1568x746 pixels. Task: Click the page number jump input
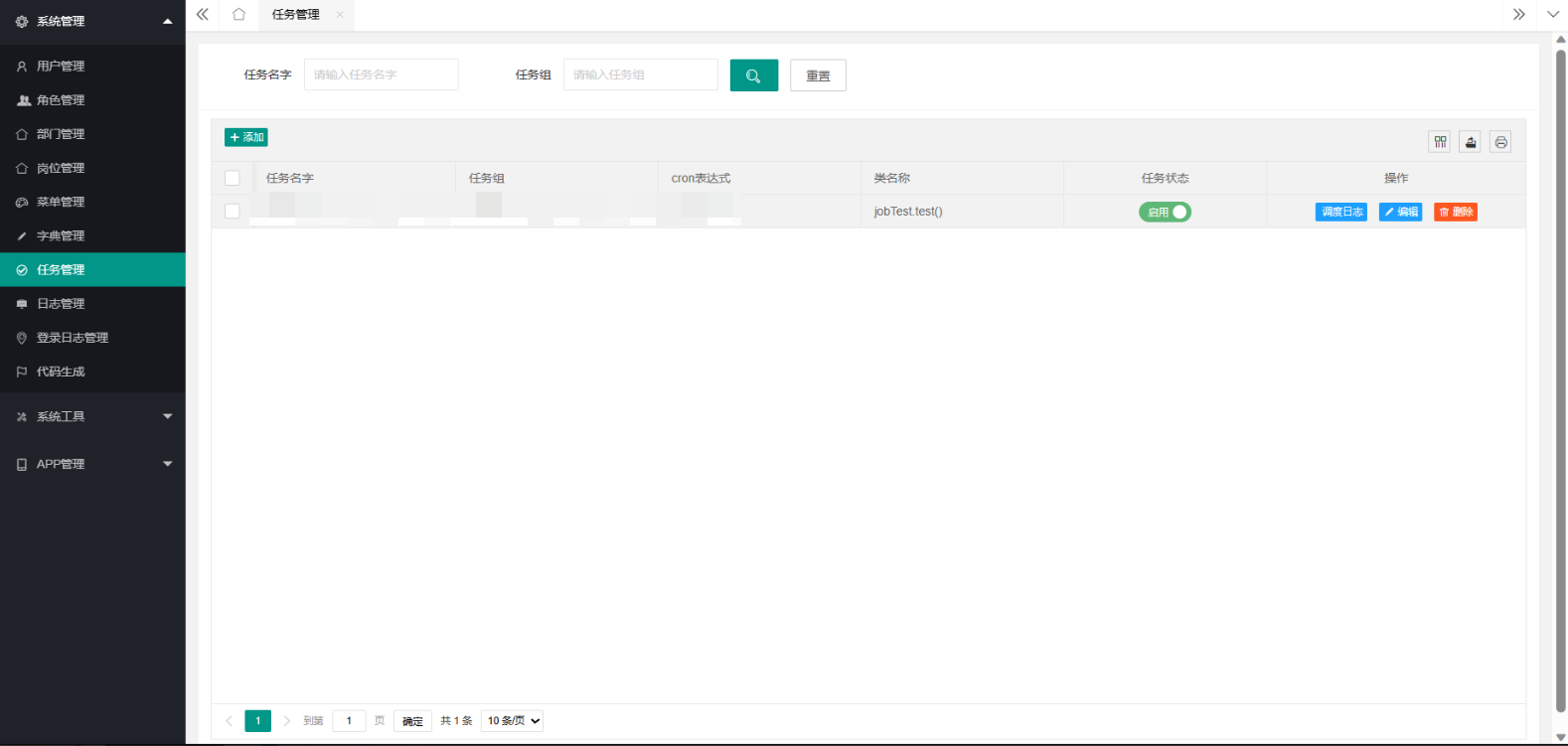(349, 721)
